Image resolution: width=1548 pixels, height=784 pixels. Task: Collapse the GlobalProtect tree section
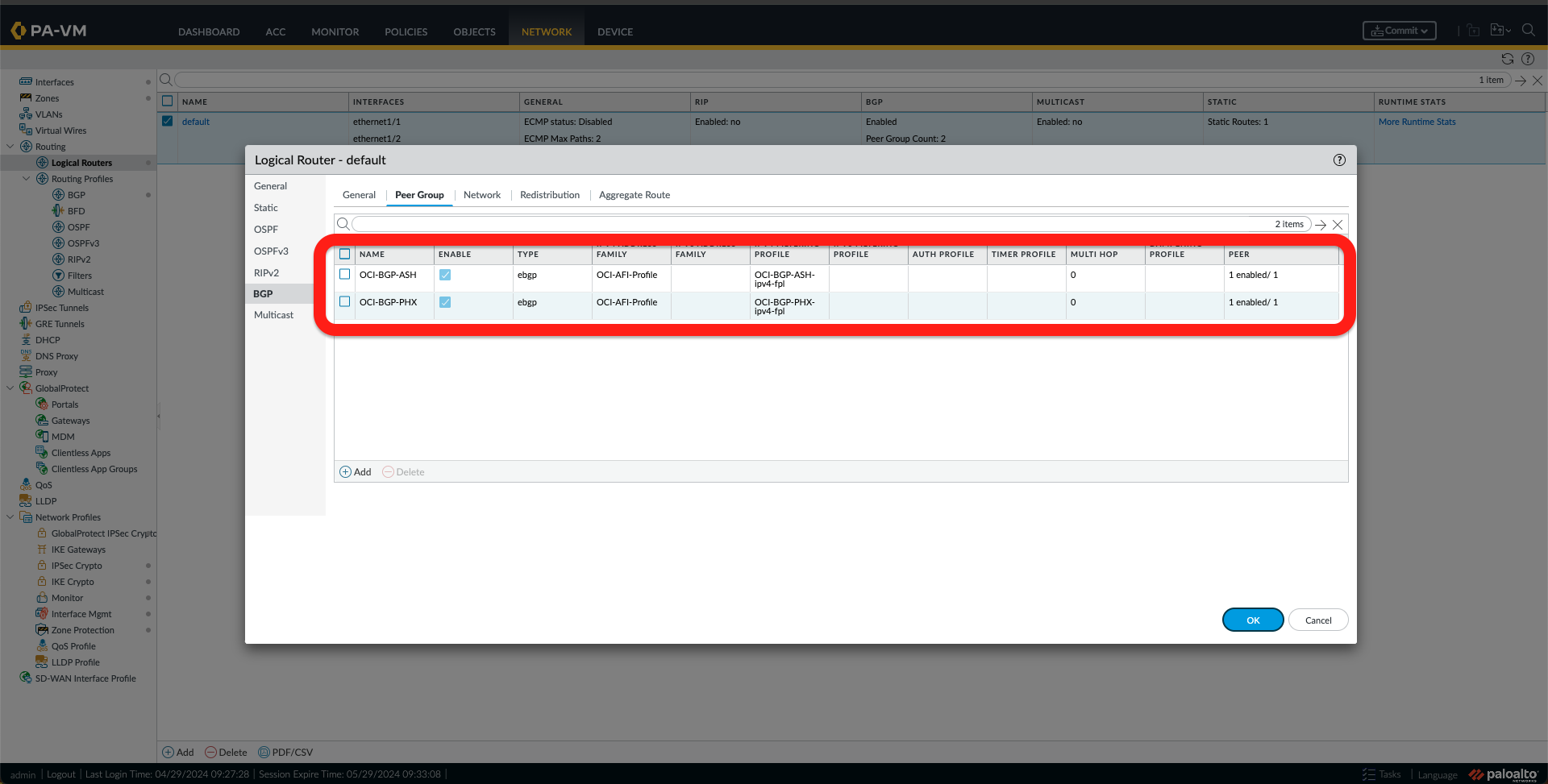coord(10,388)
